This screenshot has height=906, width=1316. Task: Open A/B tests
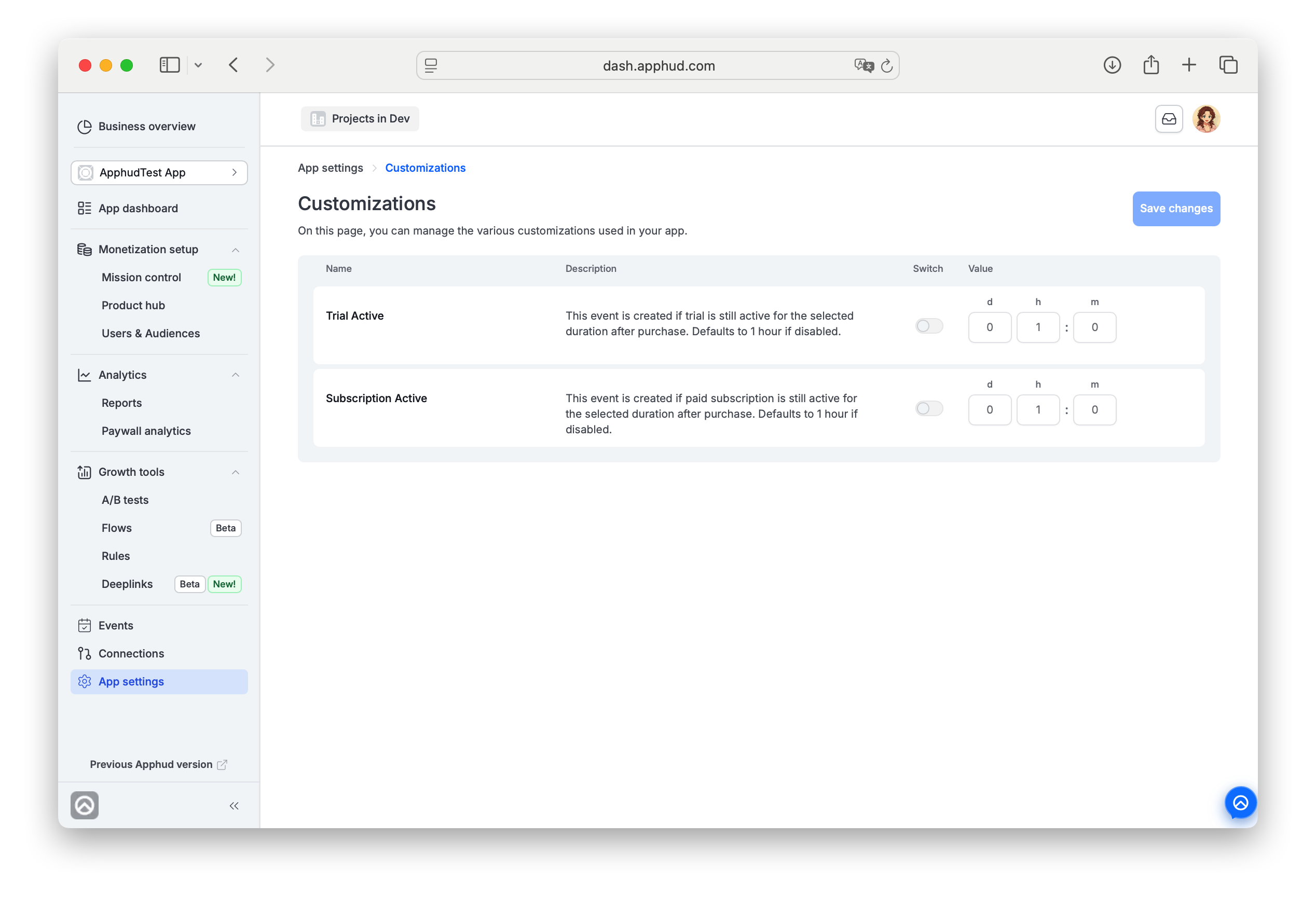(125, 500)
